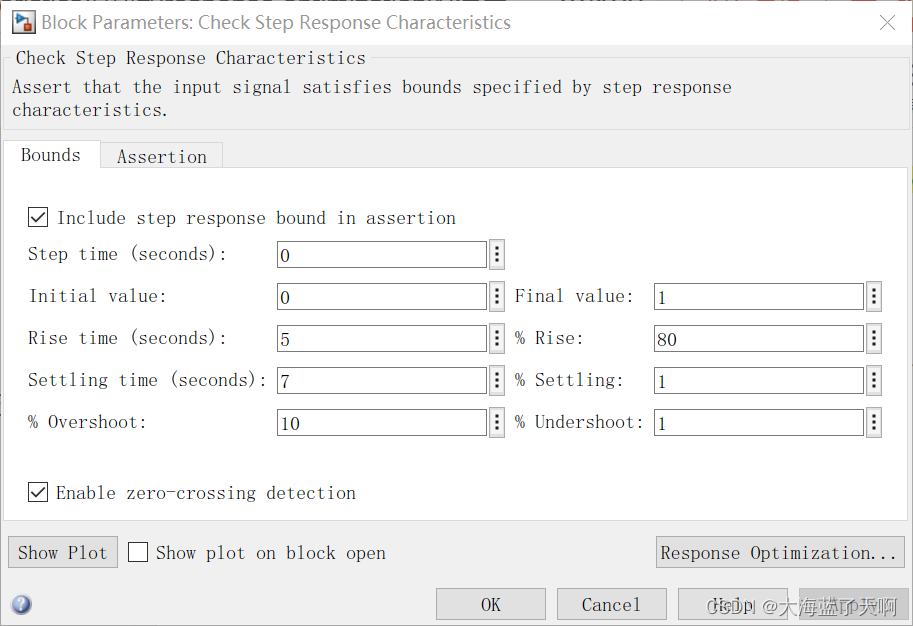Image resolution: width=913 pixels, height=626 pixels.
Task: Switch to the Assertion tab
Action: (x=161, y=156)
